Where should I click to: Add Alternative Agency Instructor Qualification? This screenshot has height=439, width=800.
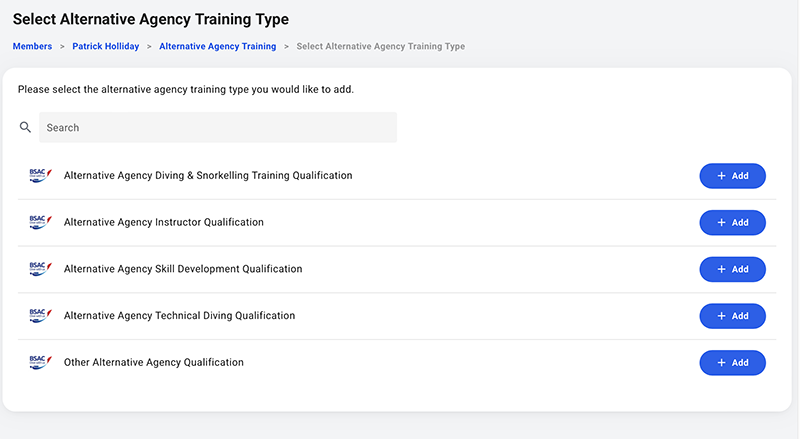(x=732, y=223)
